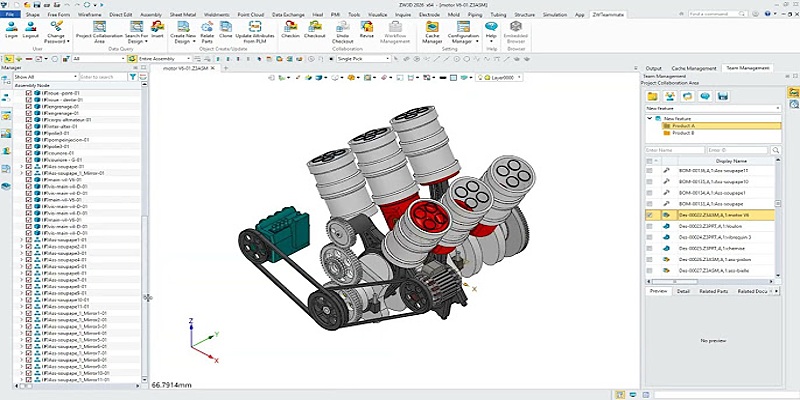800x400 pixels.
Task: Uncheck the Des-00022 motor V6 row checkbox
Action: tap(649, 215)
